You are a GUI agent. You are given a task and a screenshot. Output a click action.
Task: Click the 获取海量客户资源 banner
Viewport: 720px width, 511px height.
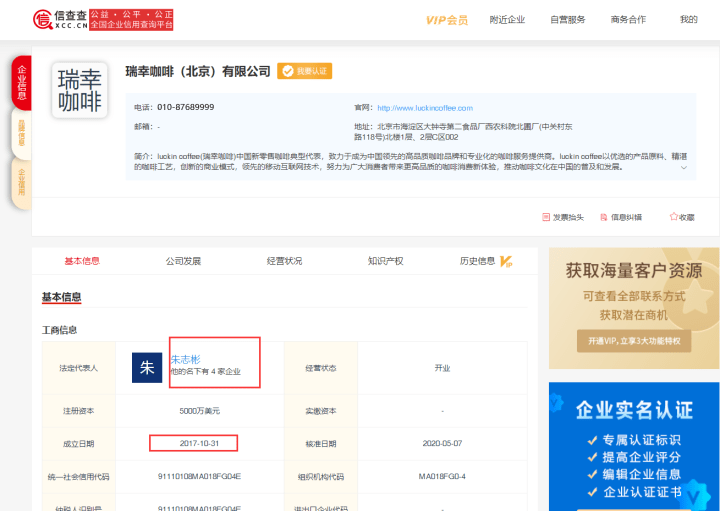pos(634,308)
